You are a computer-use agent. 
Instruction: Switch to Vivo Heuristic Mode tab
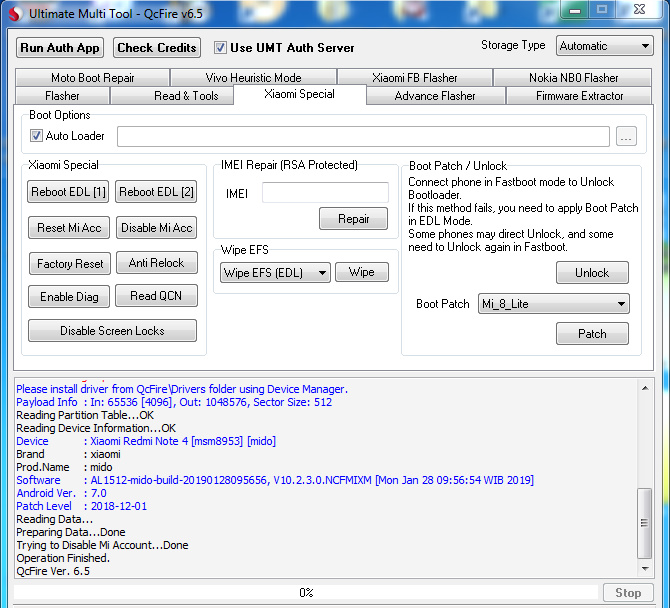[x=253, y=77]
